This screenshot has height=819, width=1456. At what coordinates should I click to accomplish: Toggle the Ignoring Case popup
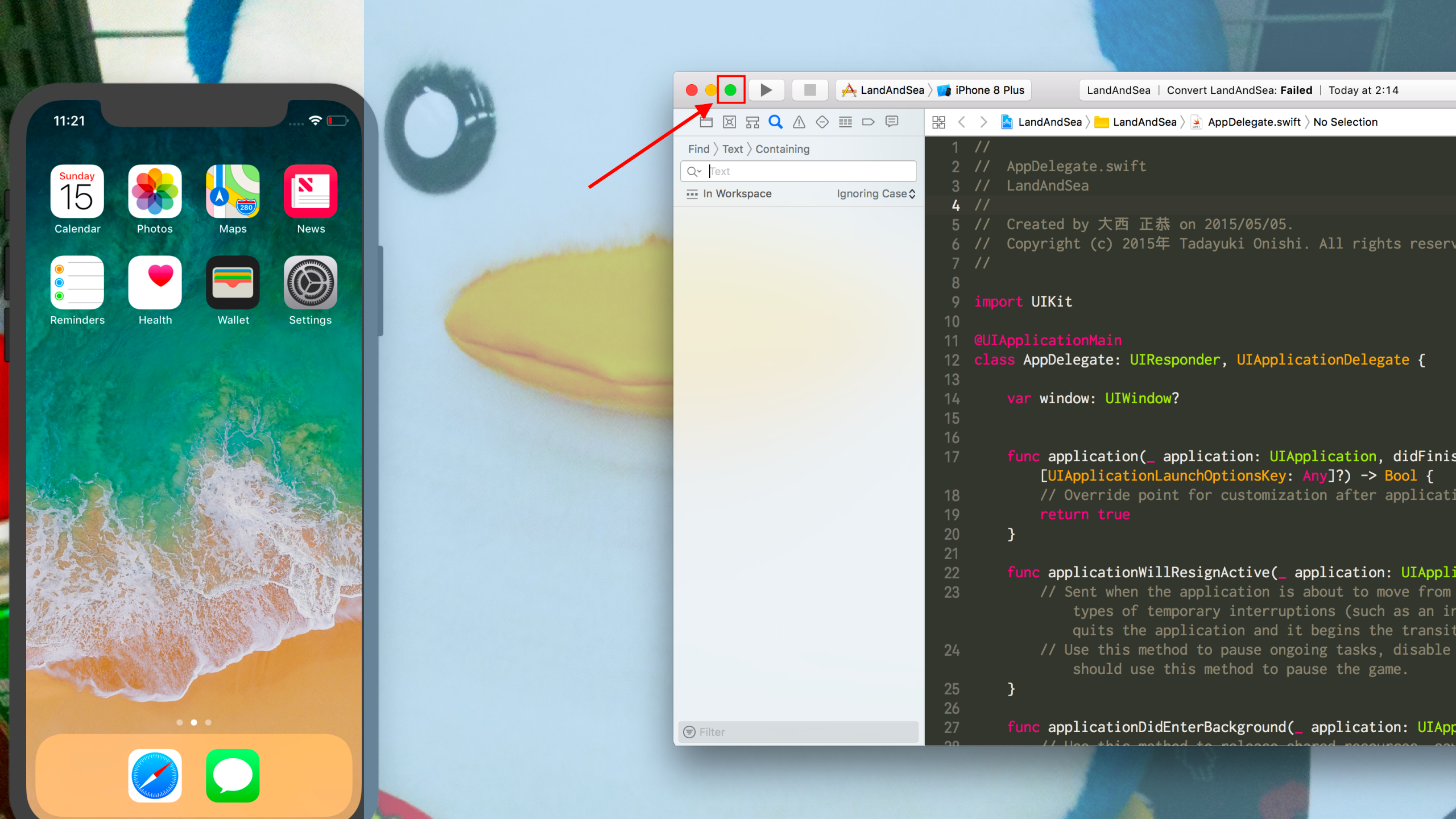(x=876, y=194)
